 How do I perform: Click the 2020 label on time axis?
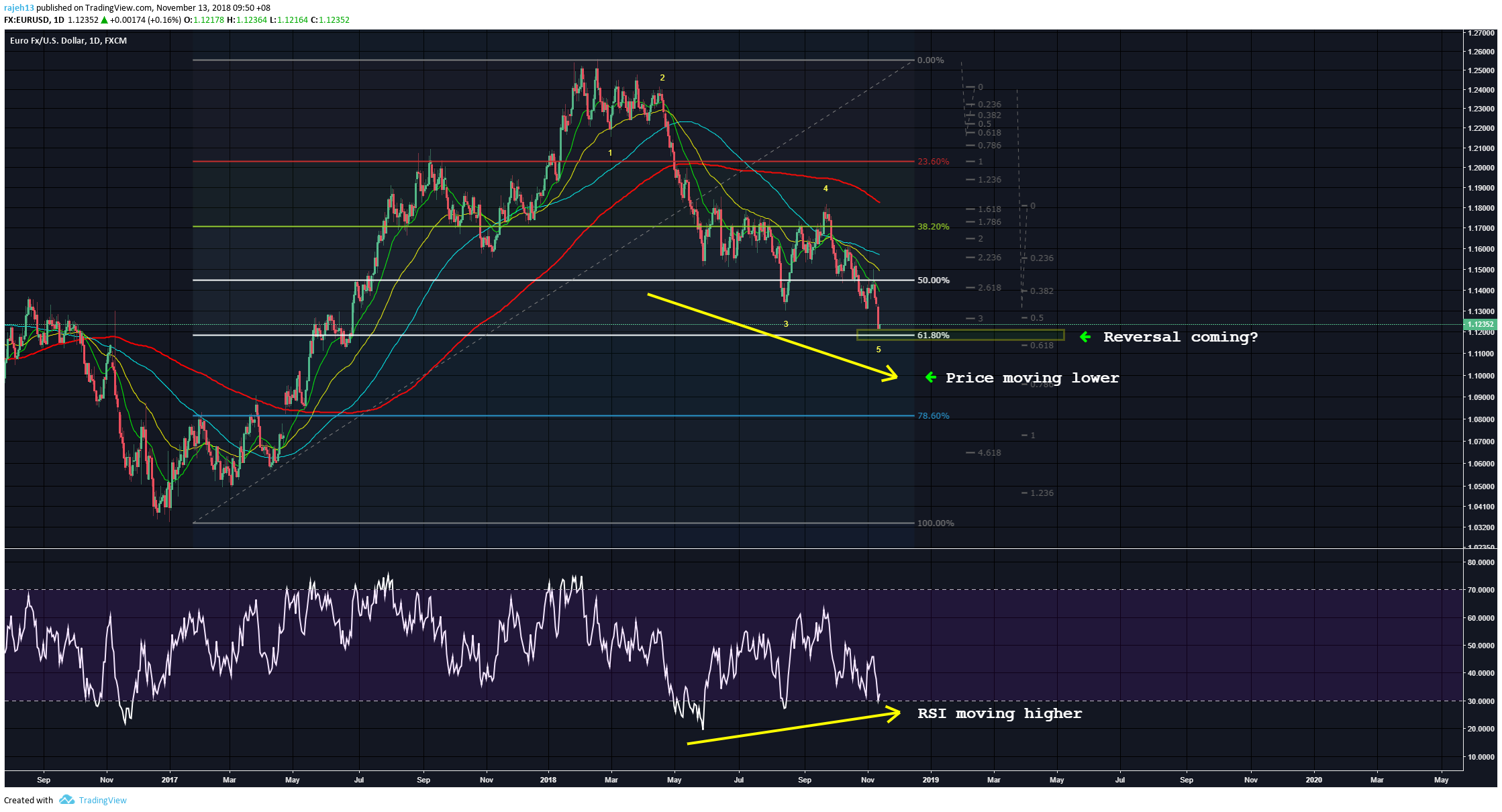point(1313,780)
